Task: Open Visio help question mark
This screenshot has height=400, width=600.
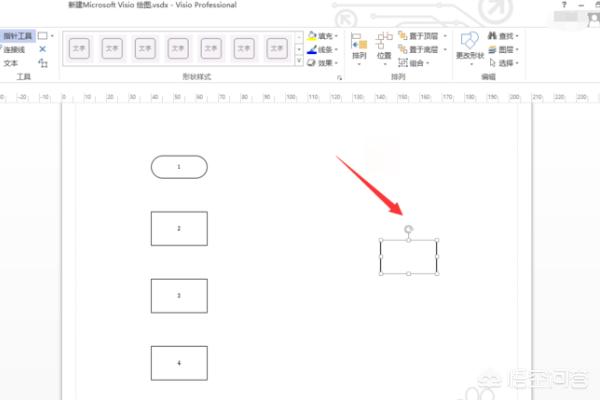Action: 564,5
